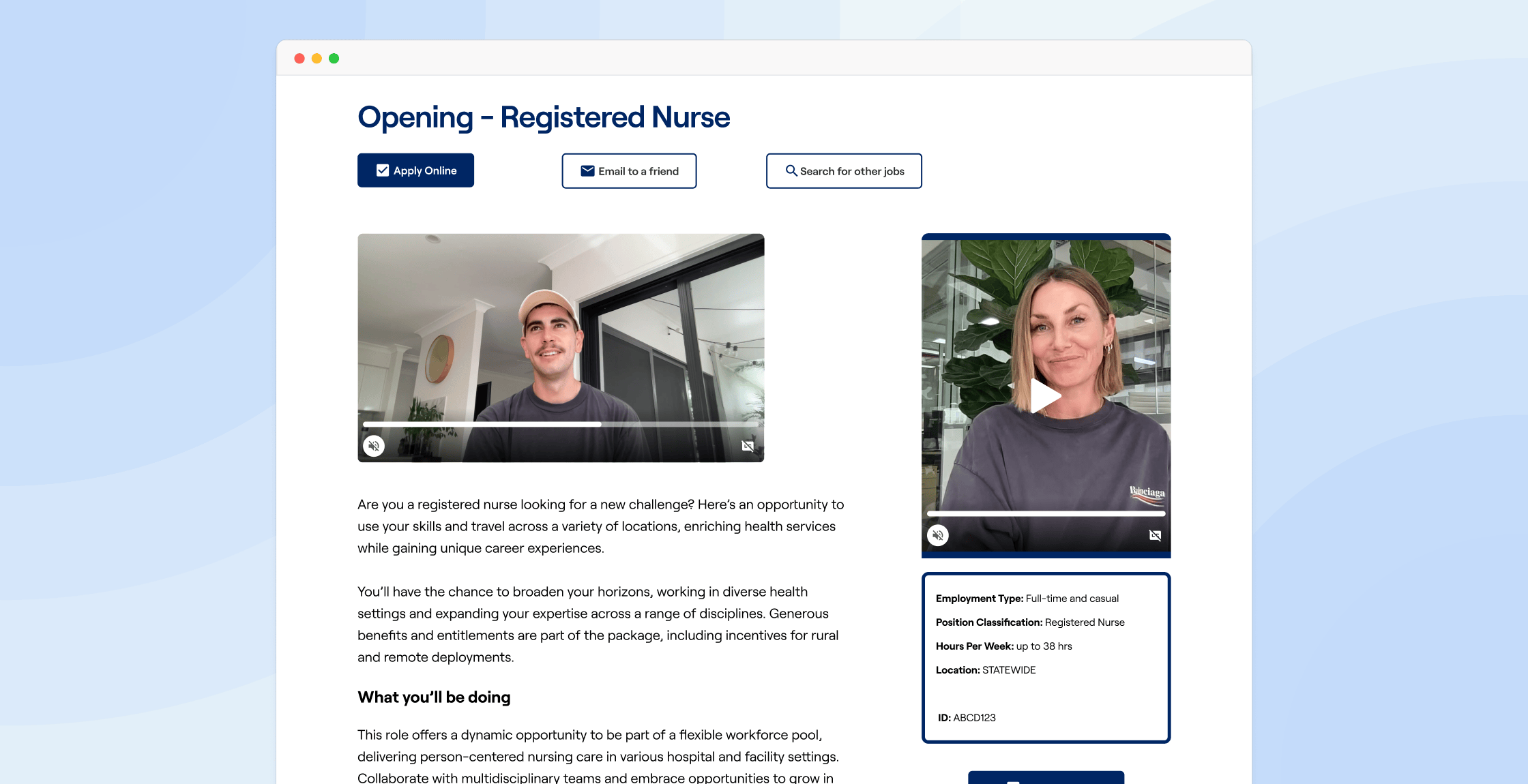Unmute the right video with the woman
Image resolution: width=1528 pixels, height=784 pixels.
[938, 535]
